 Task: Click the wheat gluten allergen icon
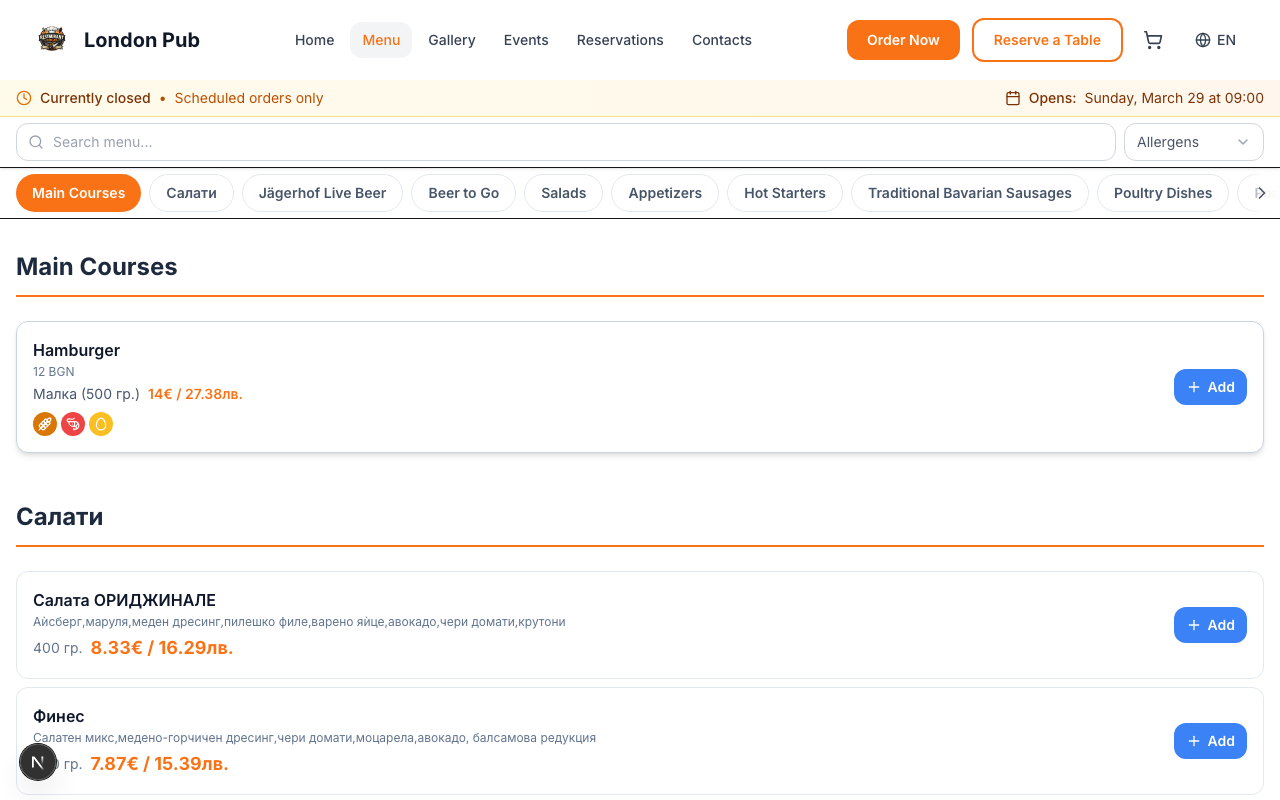click(x=45, y=424)
